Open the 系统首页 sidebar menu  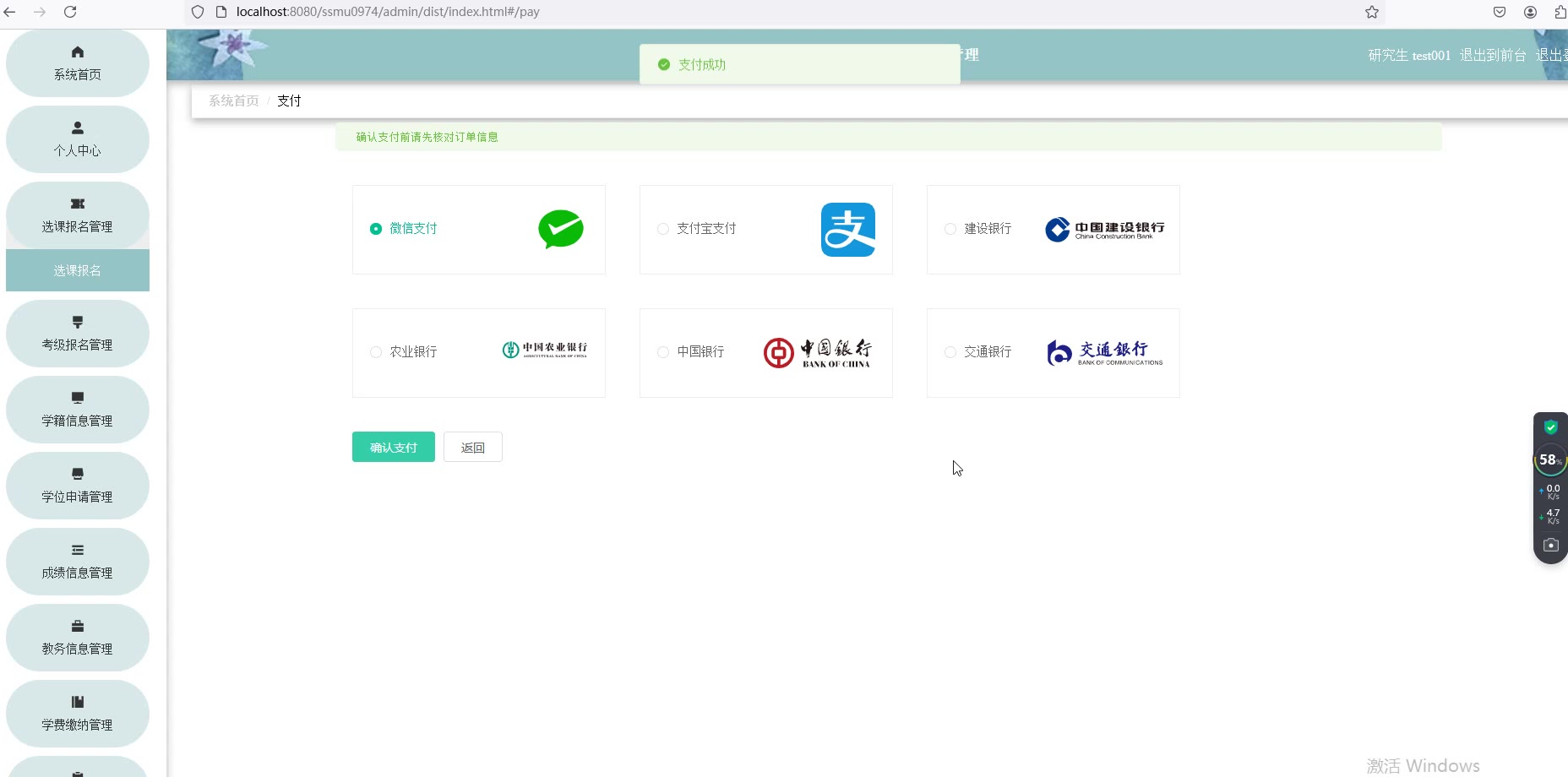click(78, 63)
